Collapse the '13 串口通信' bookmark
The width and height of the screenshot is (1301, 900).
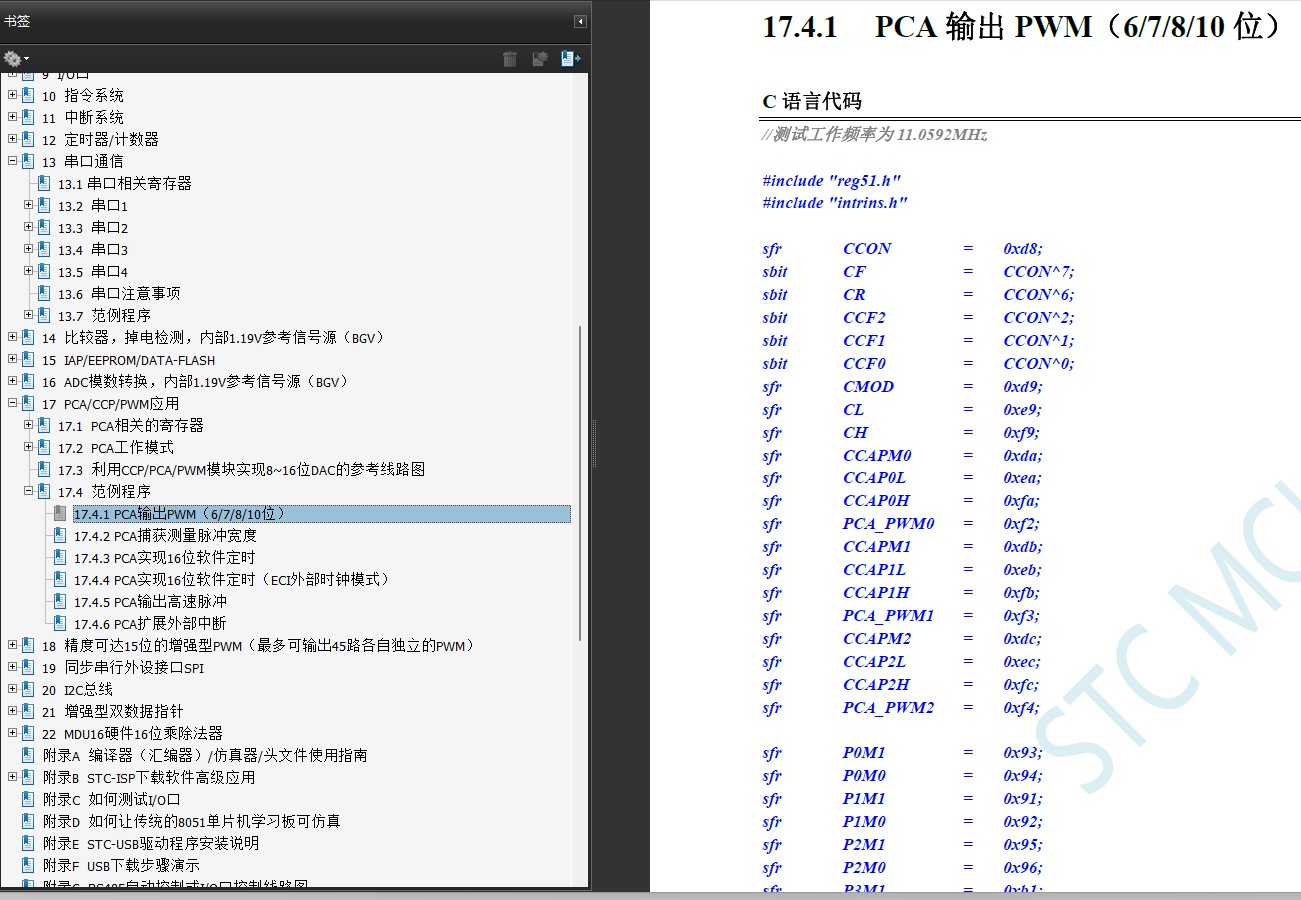point(13,161)
